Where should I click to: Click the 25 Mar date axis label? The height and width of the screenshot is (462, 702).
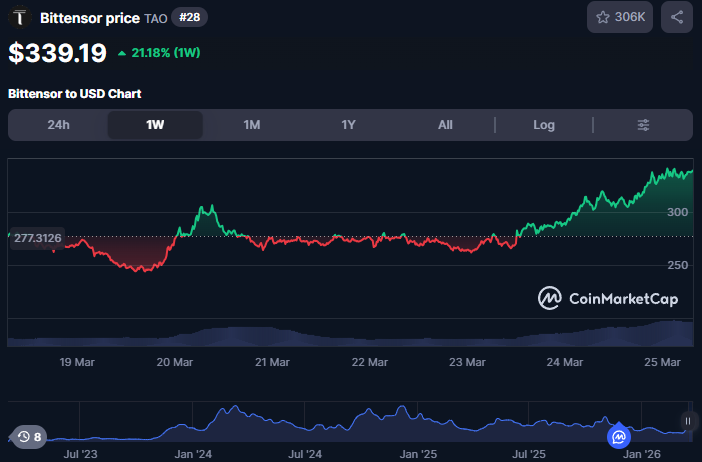[x=662, y=362]
